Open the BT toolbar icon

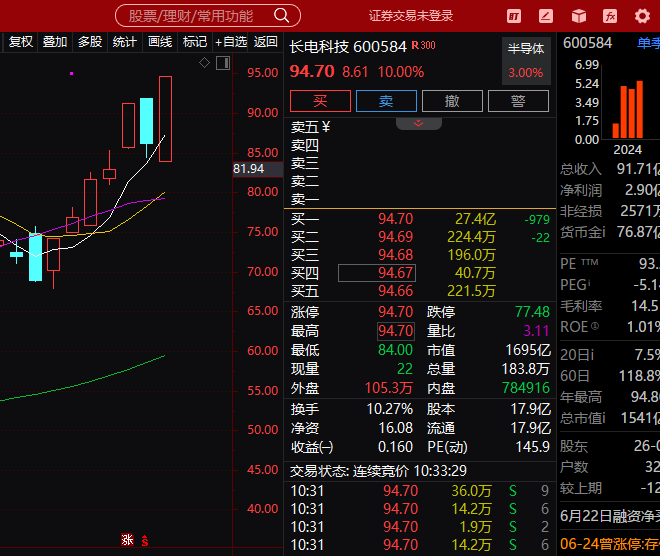(x=514, y=16)
